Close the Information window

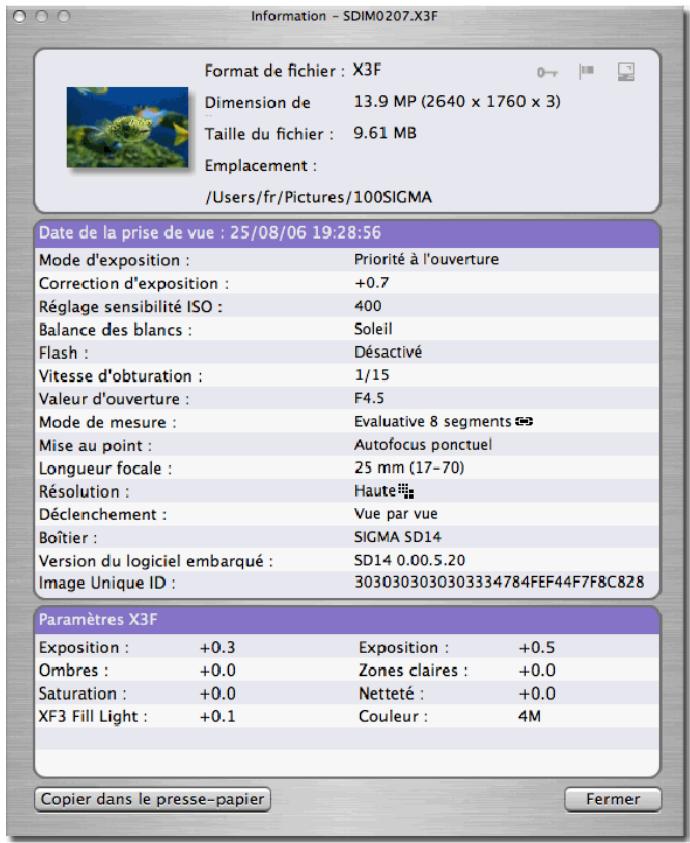point(19,17)
